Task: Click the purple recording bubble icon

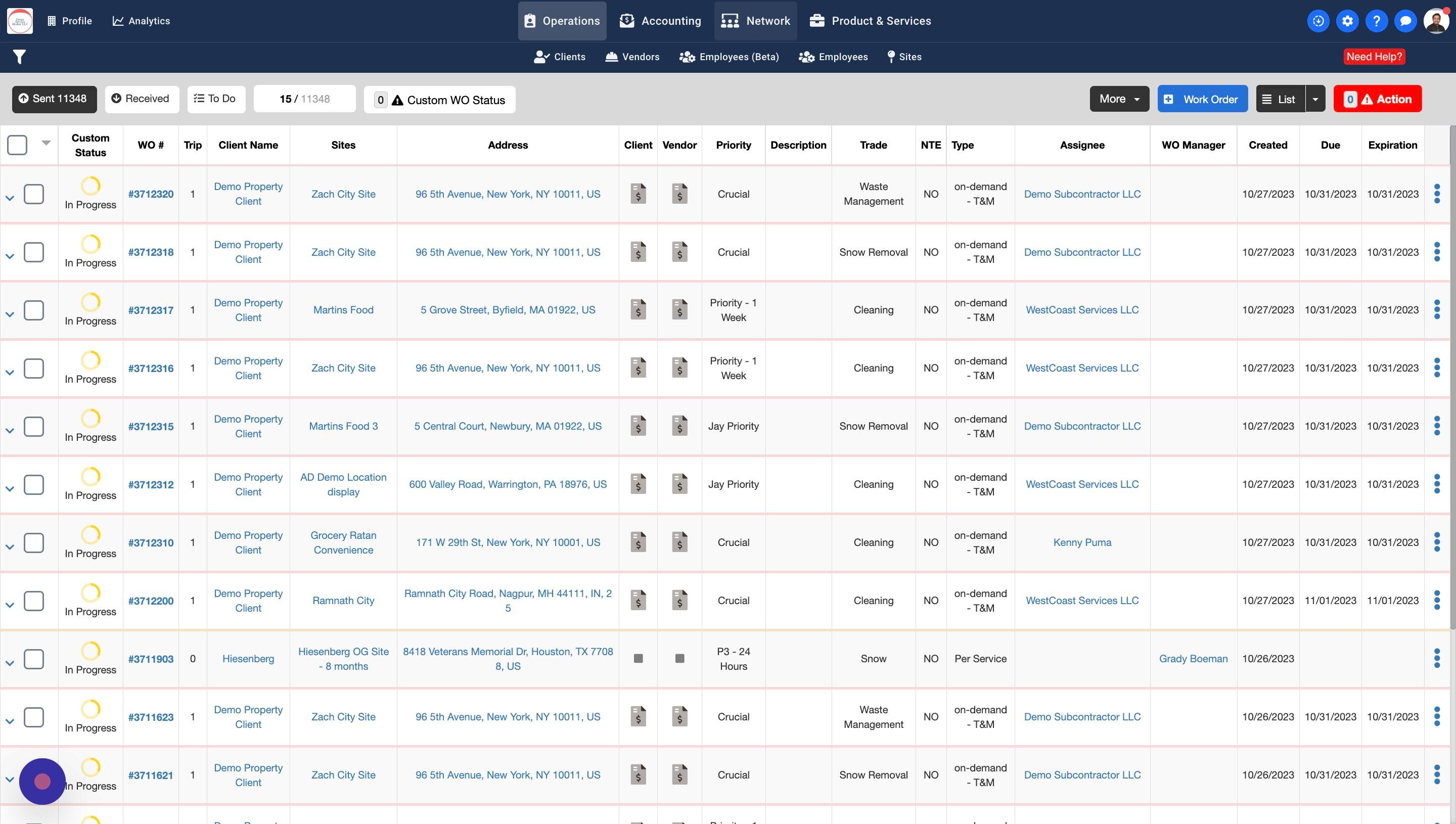Action: 42,781
